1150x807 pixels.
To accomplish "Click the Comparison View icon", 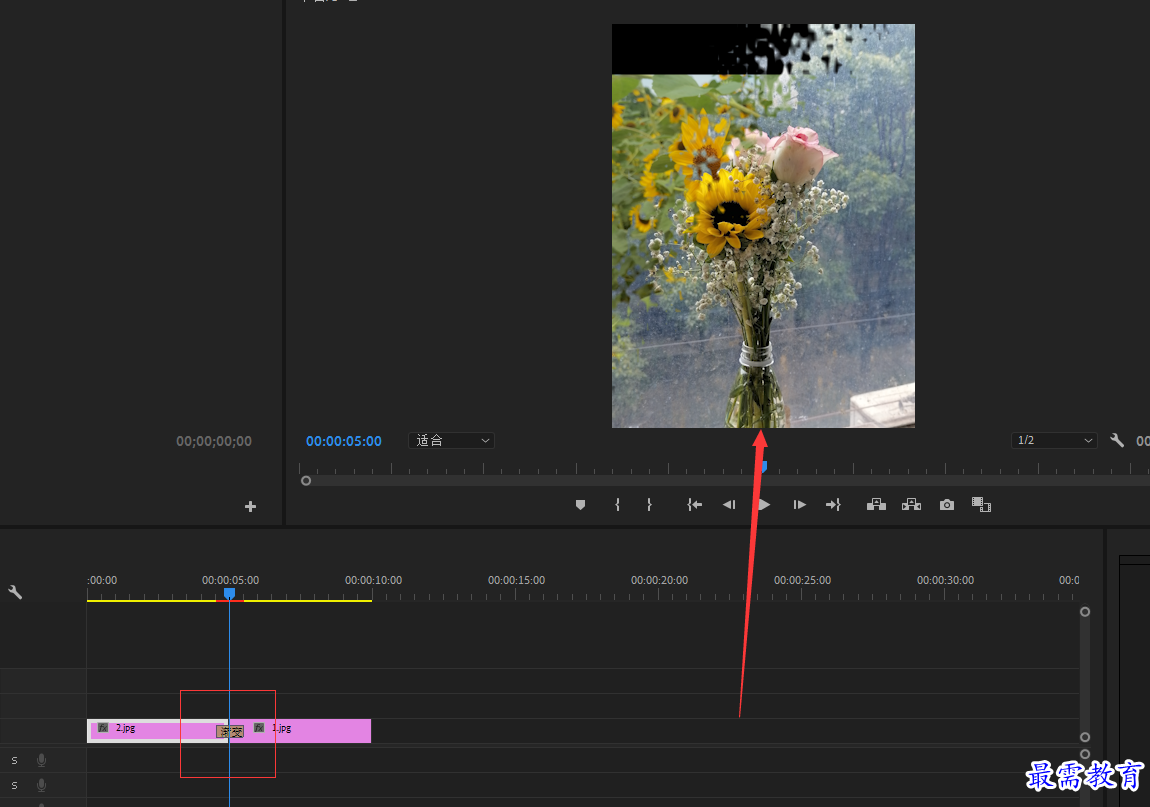I will click(981, 505).
